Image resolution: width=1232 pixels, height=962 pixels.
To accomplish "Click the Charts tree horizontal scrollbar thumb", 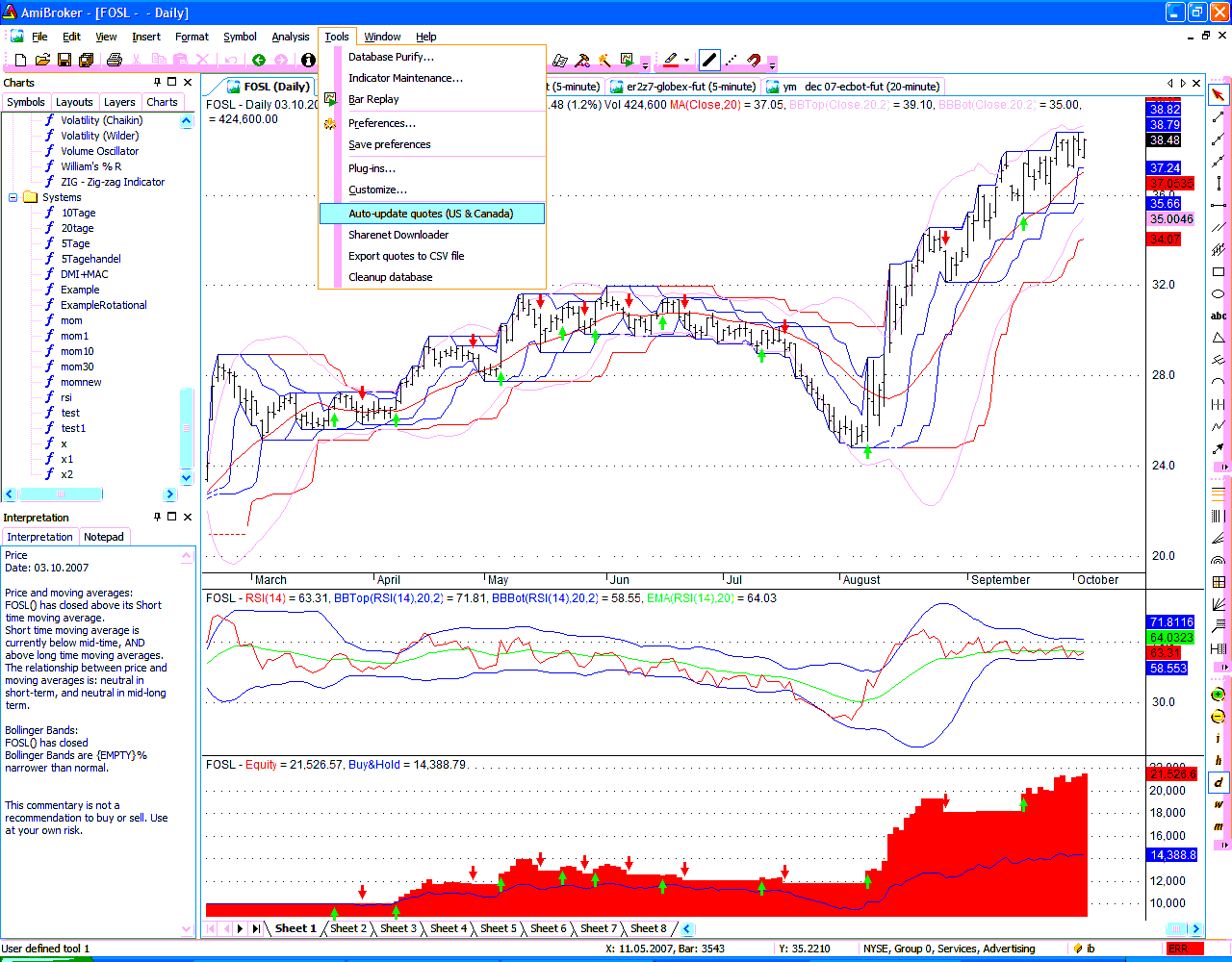I will tap(61, 494).
